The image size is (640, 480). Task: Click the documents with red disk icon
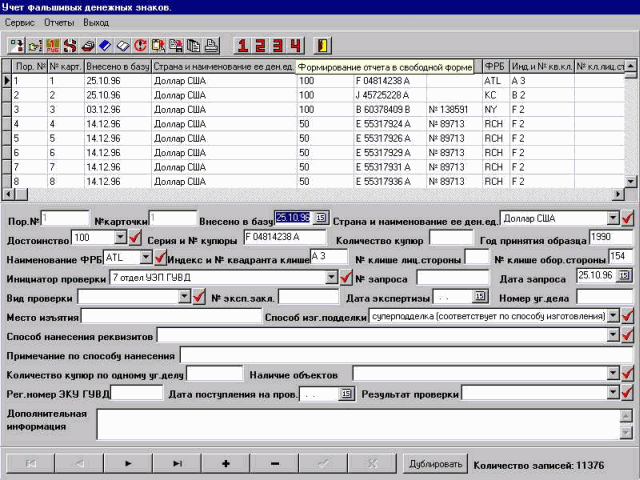click(x=176, y=45)
